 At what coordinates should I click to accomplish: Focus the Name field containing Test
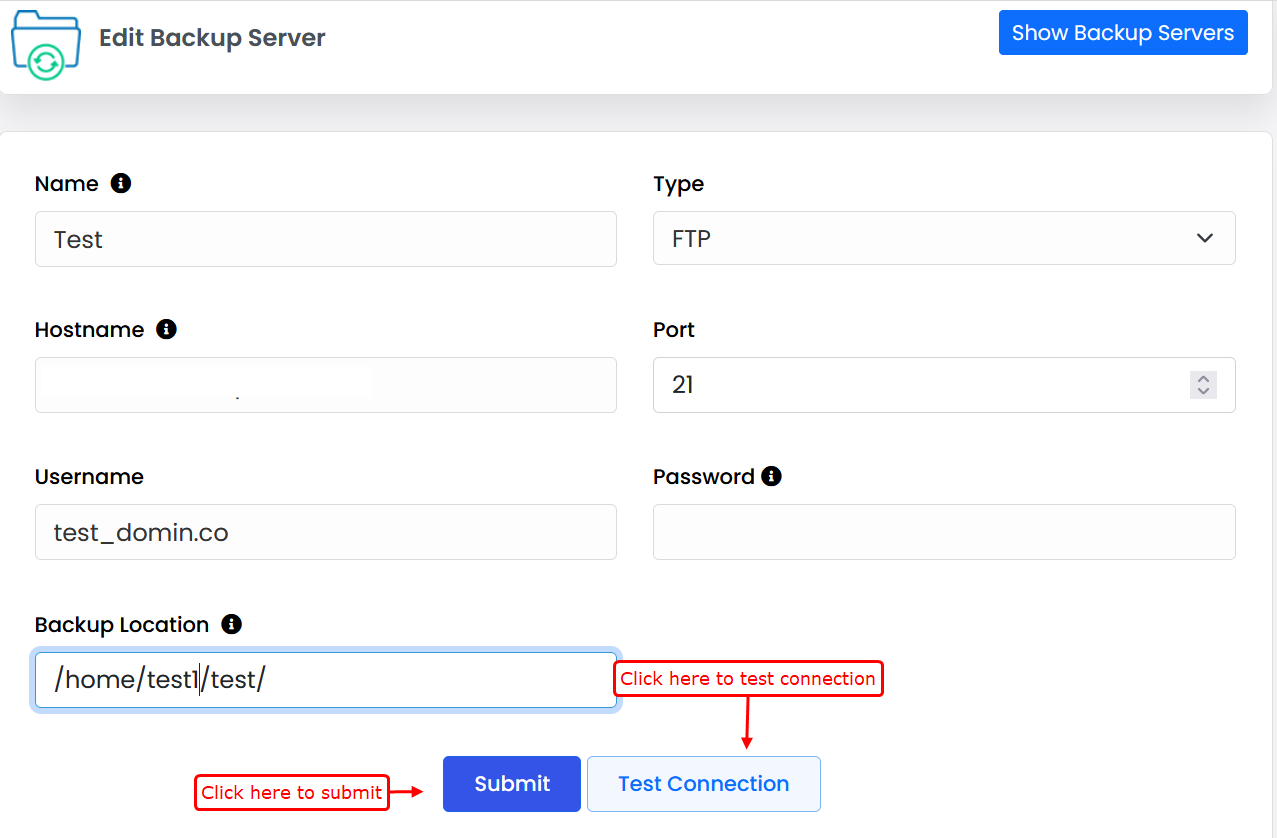(325, 239)
